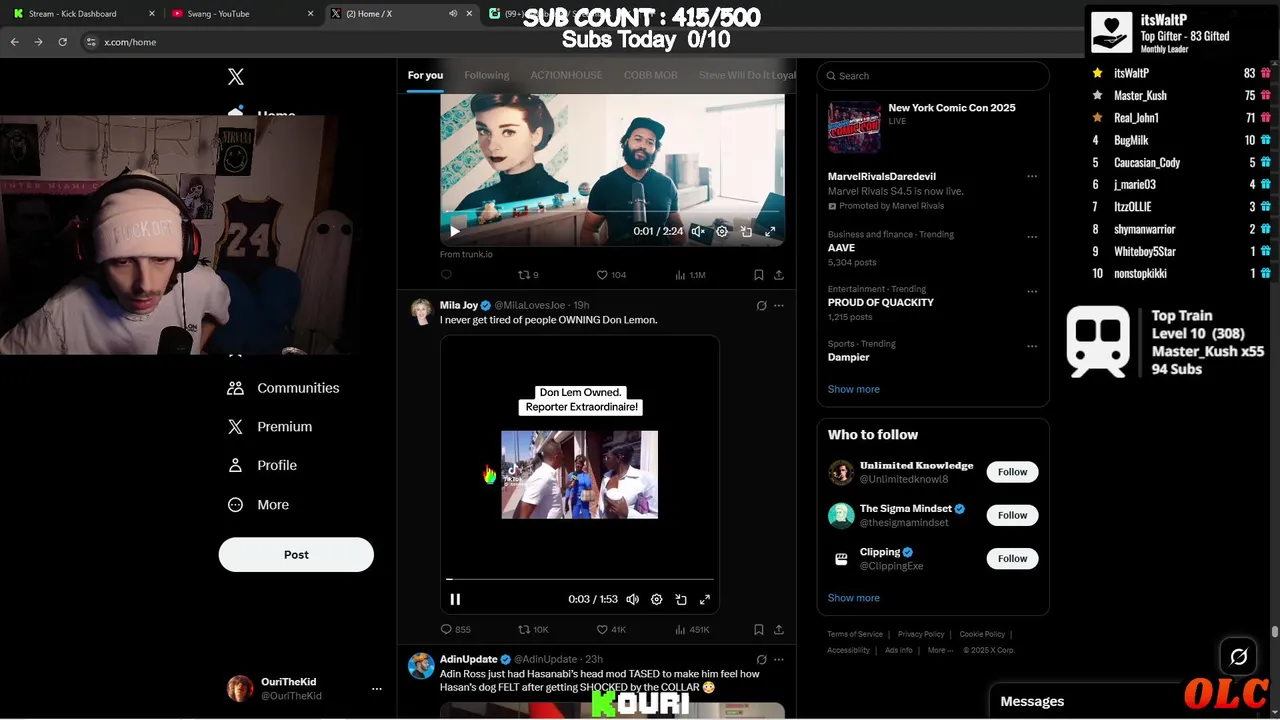Open options for Dampier trend
Screen dimensions: 1280x720
click(x=1032, y=346)
